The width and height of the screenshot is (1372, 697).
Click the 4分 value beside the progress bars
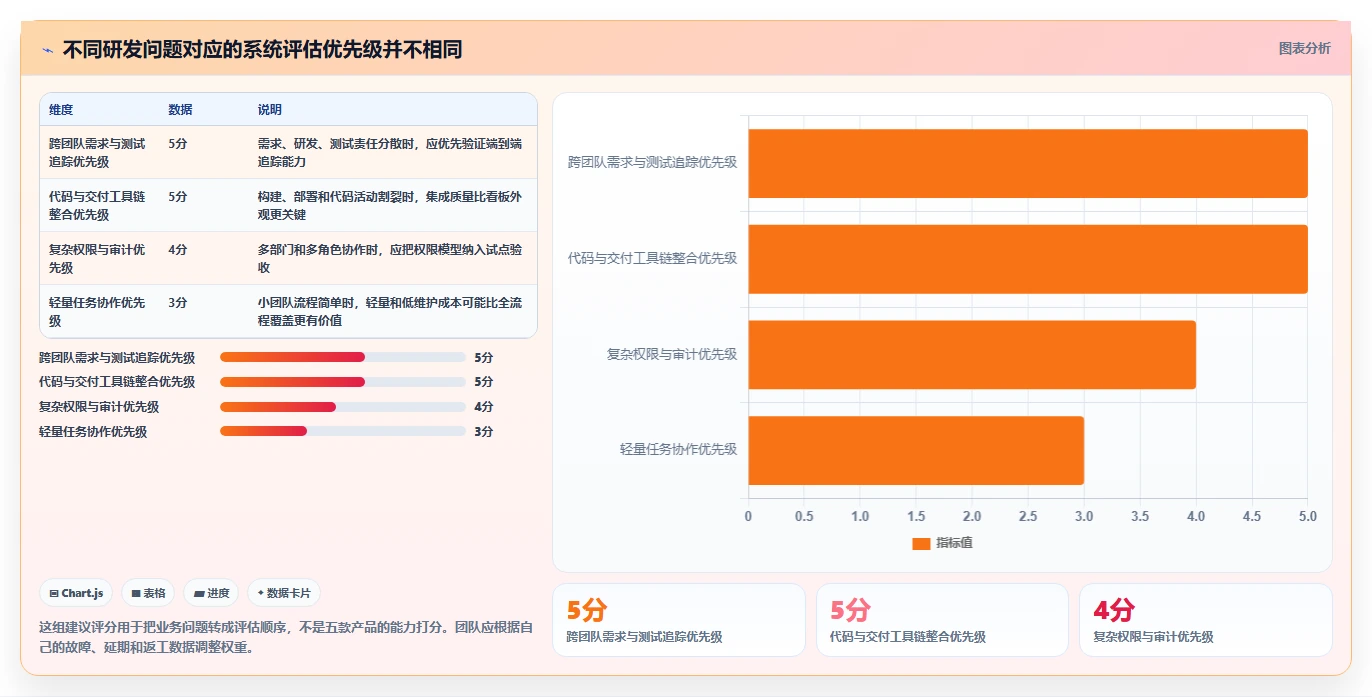click(484, 407)
